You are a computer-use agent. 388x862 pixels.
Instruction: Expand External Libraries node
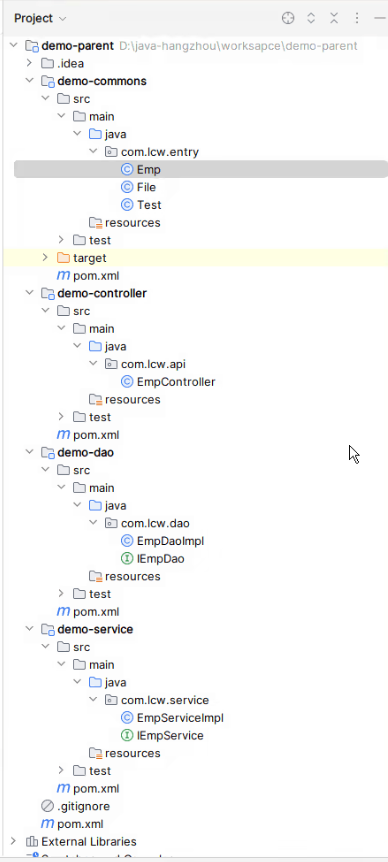(x=13, y=841)
